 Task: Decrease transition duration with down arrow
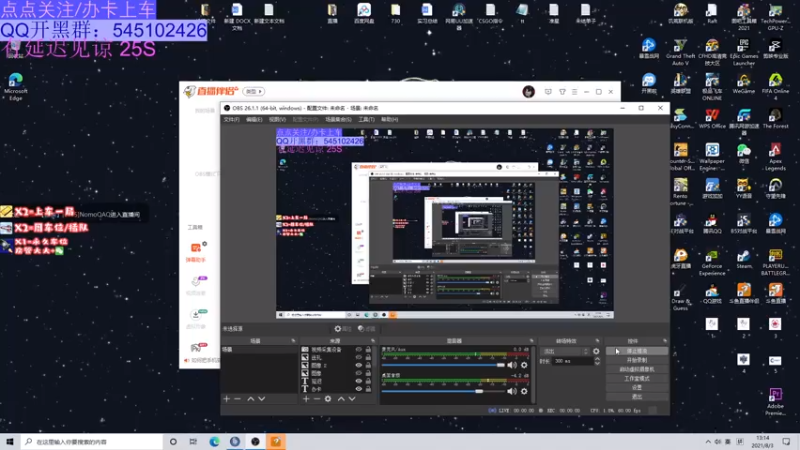pyautogui.click(x=597, y=363)
